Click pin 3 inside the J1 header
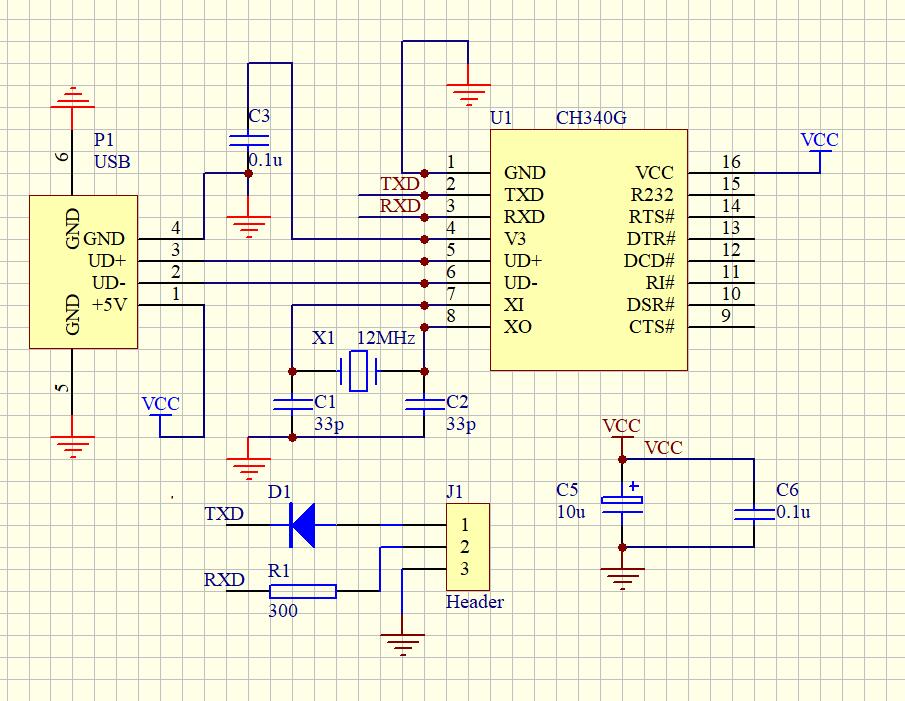This screenshot has height=701, width=905. coord(465,569)
